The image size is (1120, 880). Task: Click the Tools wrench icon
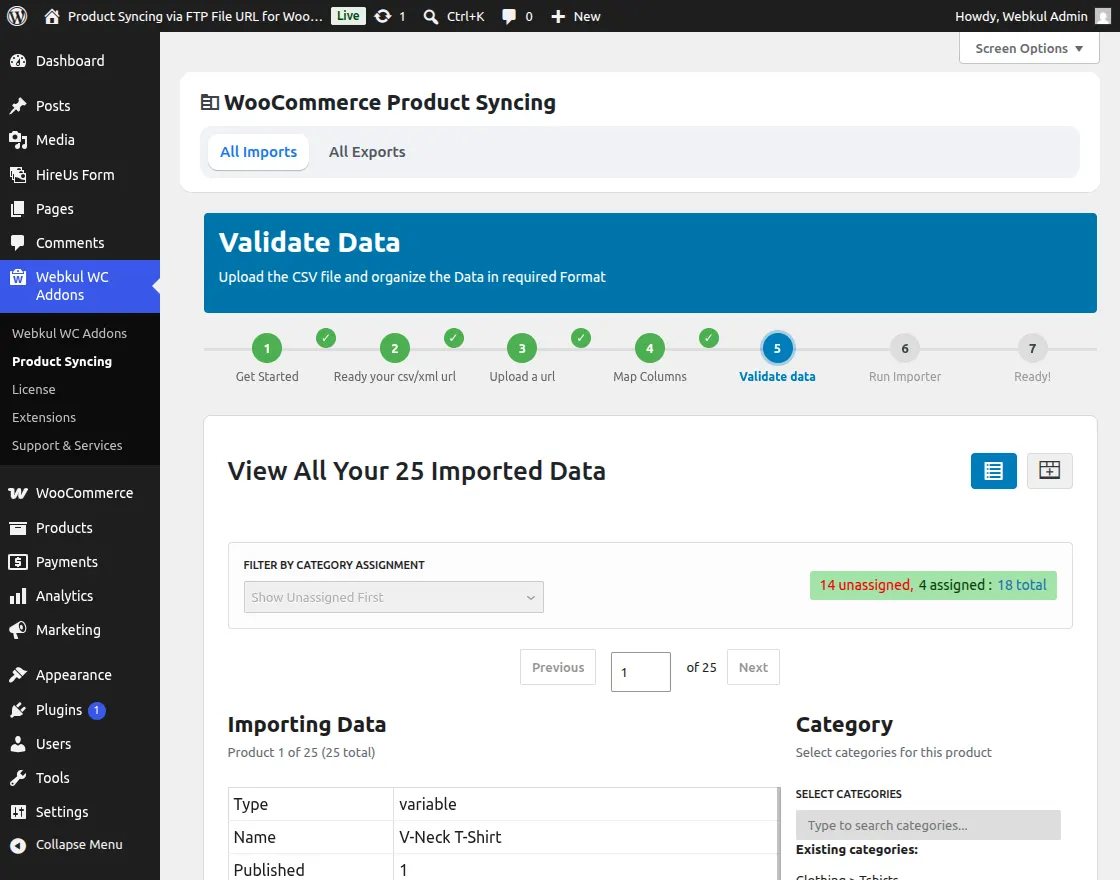coord(18,778)
